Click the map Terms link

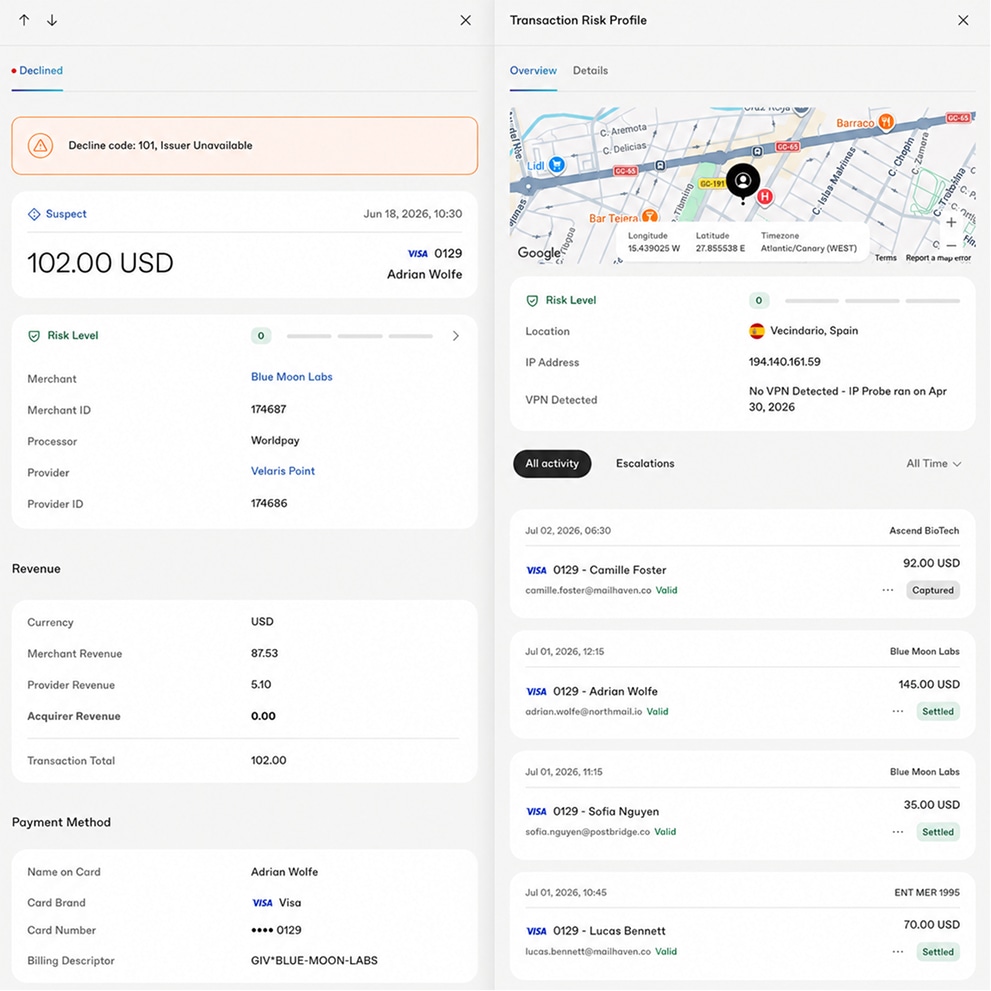[885, 258]
